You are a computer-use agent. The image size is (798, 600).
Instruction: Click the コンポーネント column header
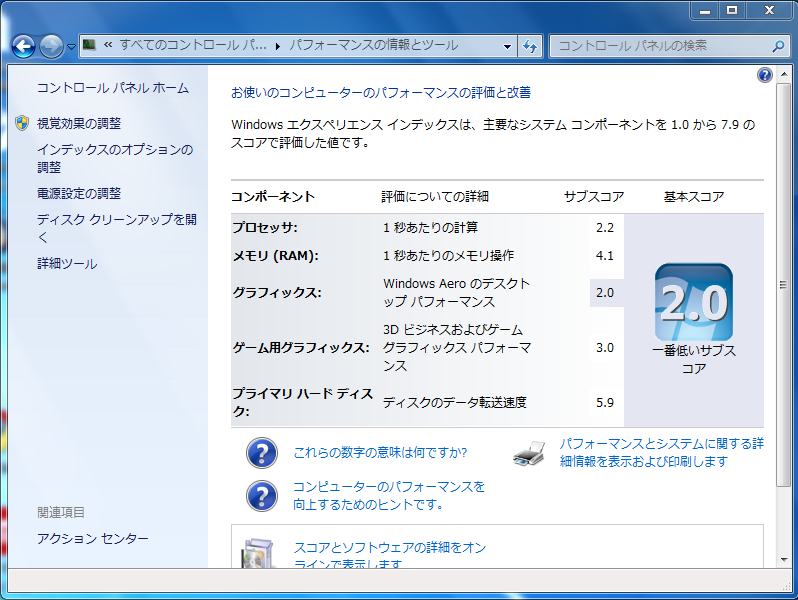click(273, 196)
